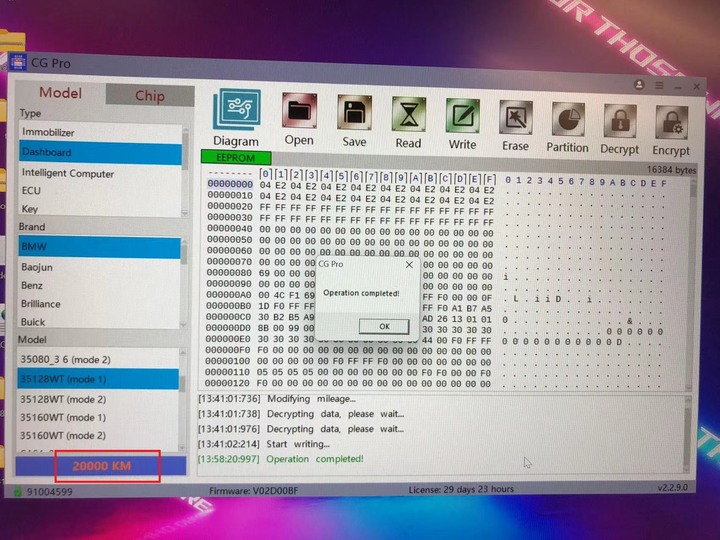Click hex address row 00000080
Viewport: 720px width, 540px height.
tap(229, 273)
